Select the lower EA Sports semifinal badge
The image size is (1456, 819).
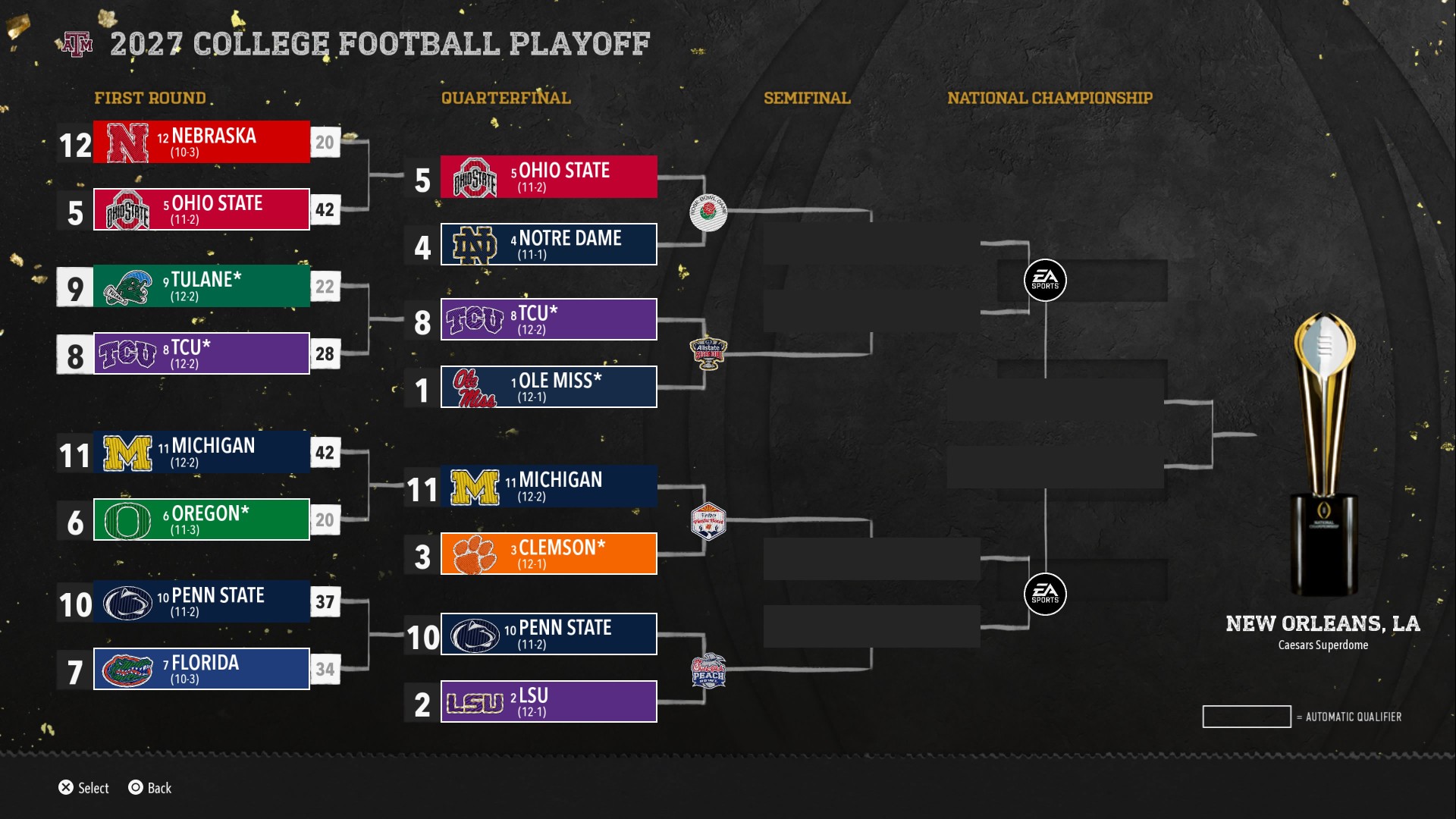click(x=1045, y=594)
